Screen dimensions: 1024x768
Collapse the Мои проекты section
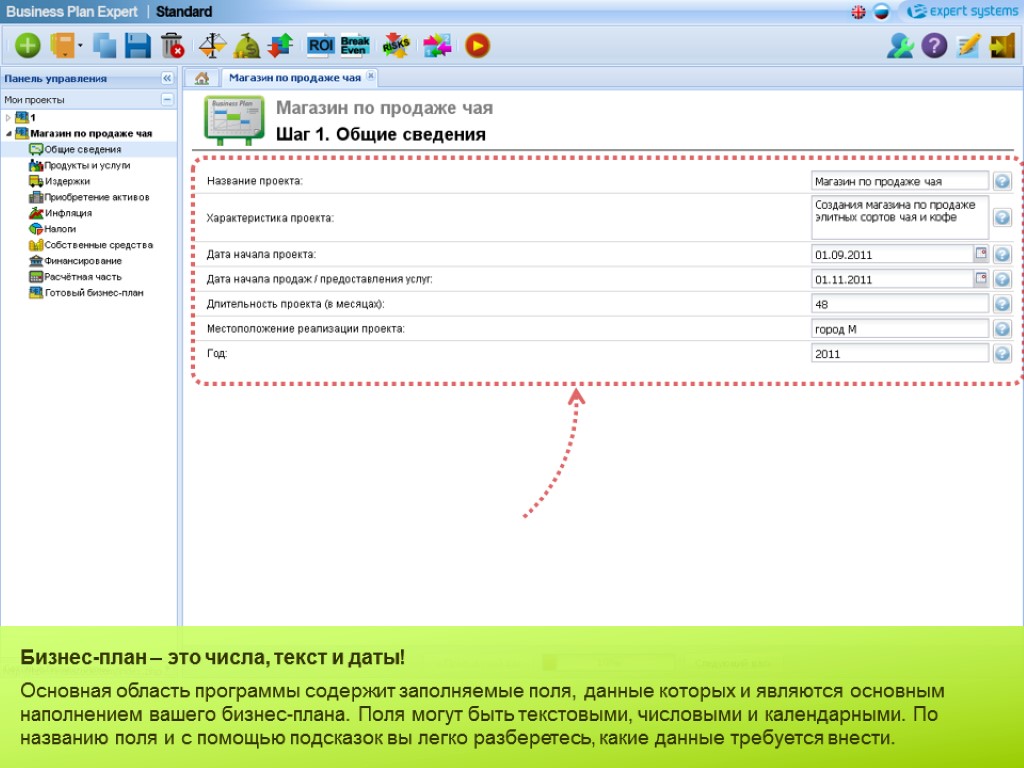click(x=167, y=99)
